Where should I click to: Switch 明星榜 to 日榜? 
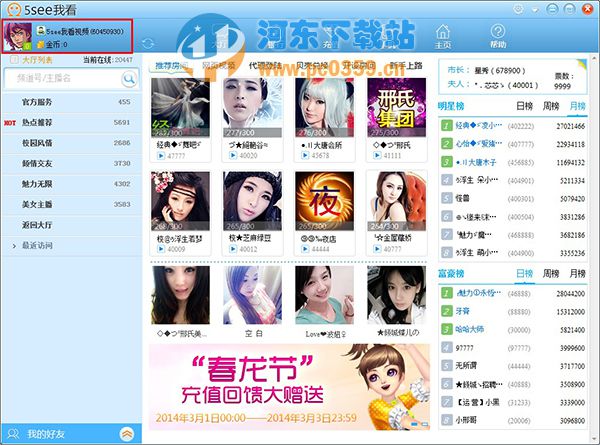pyautogui.click(x=524, y=106)
